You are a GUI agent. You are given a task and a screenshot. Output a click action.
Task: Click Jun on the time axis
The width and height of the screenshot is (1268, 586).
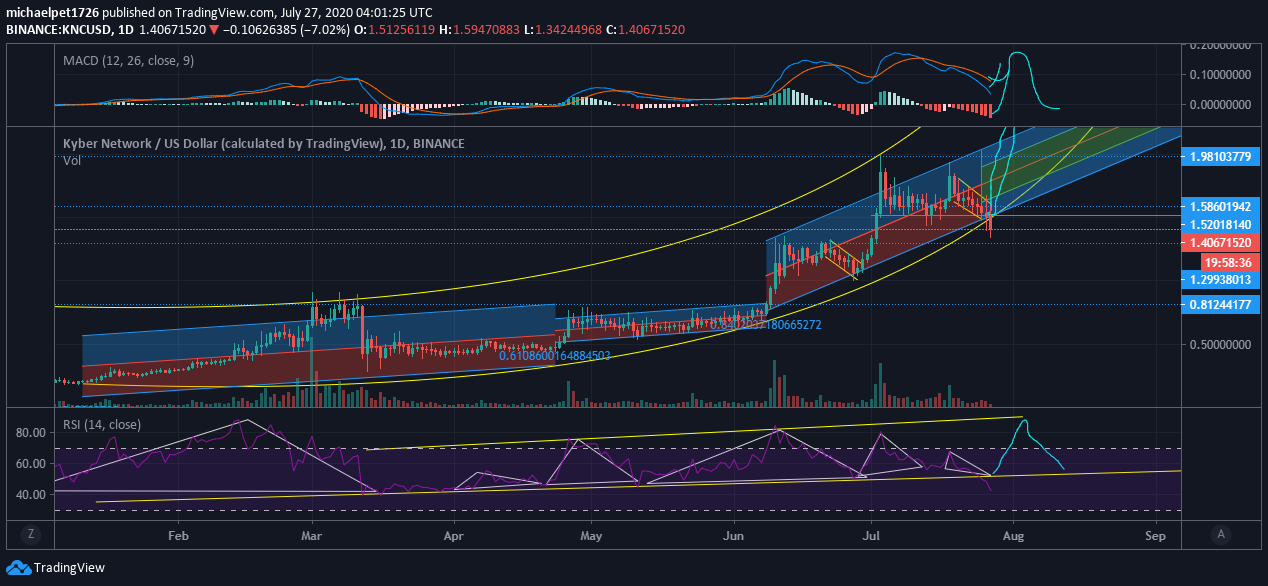[x=734, y=535]
